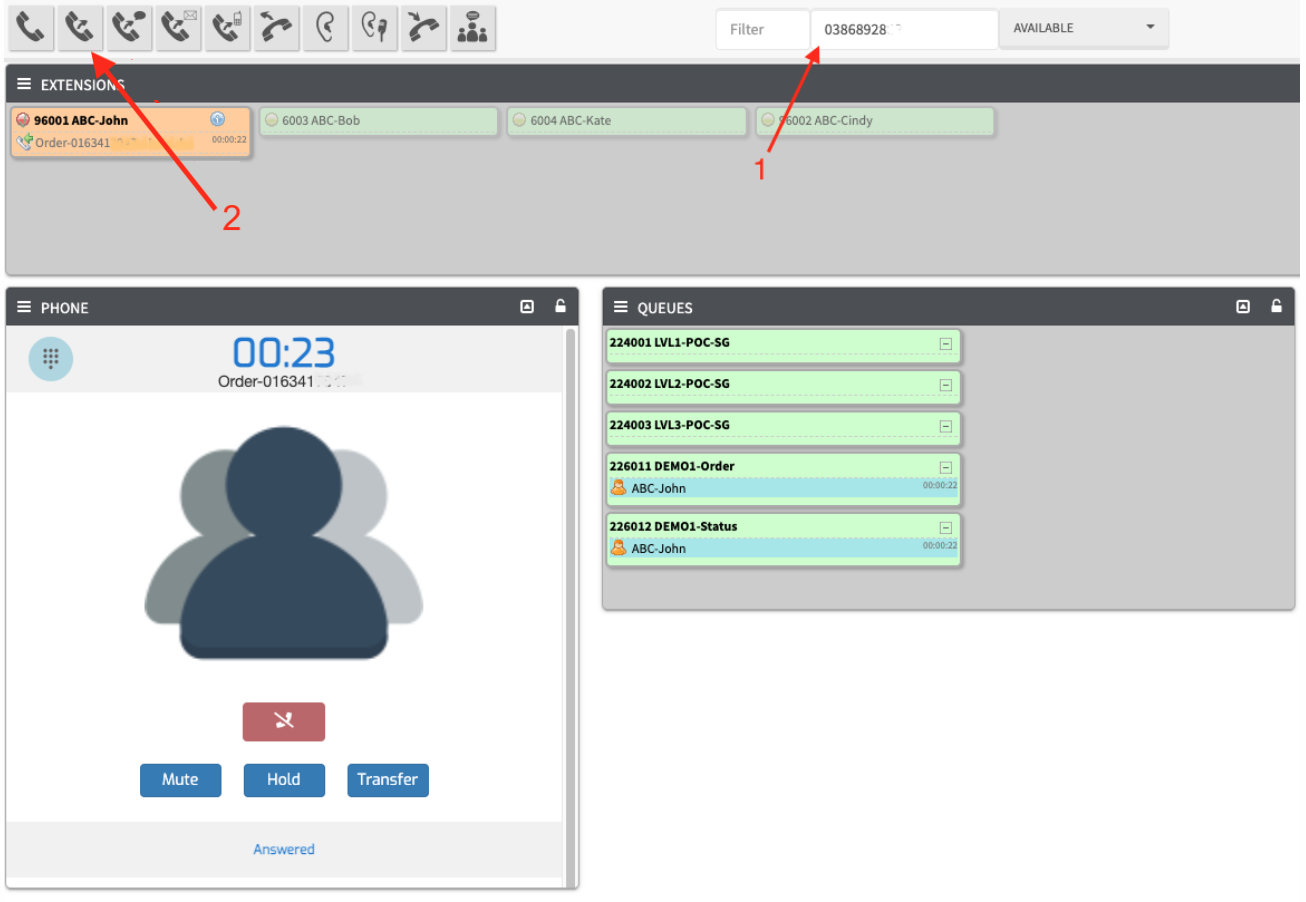Collapse the 226011 DEMO1-Order queue
This screenshot has height=902, width=1306.
(945, 467)
